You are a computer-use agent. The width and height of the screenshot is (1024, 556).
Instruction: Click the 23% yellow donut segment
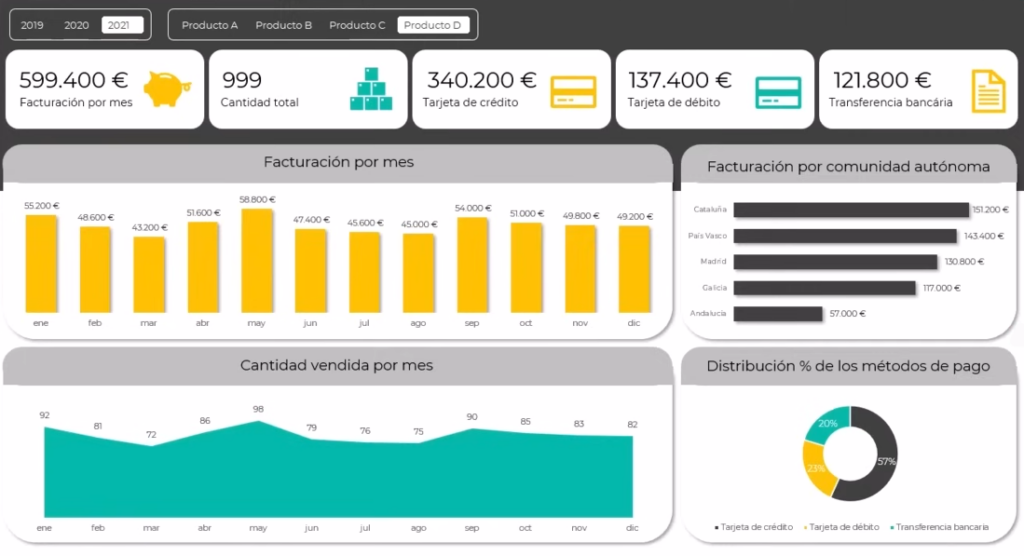pyautogui.click(x=818, y=470)
